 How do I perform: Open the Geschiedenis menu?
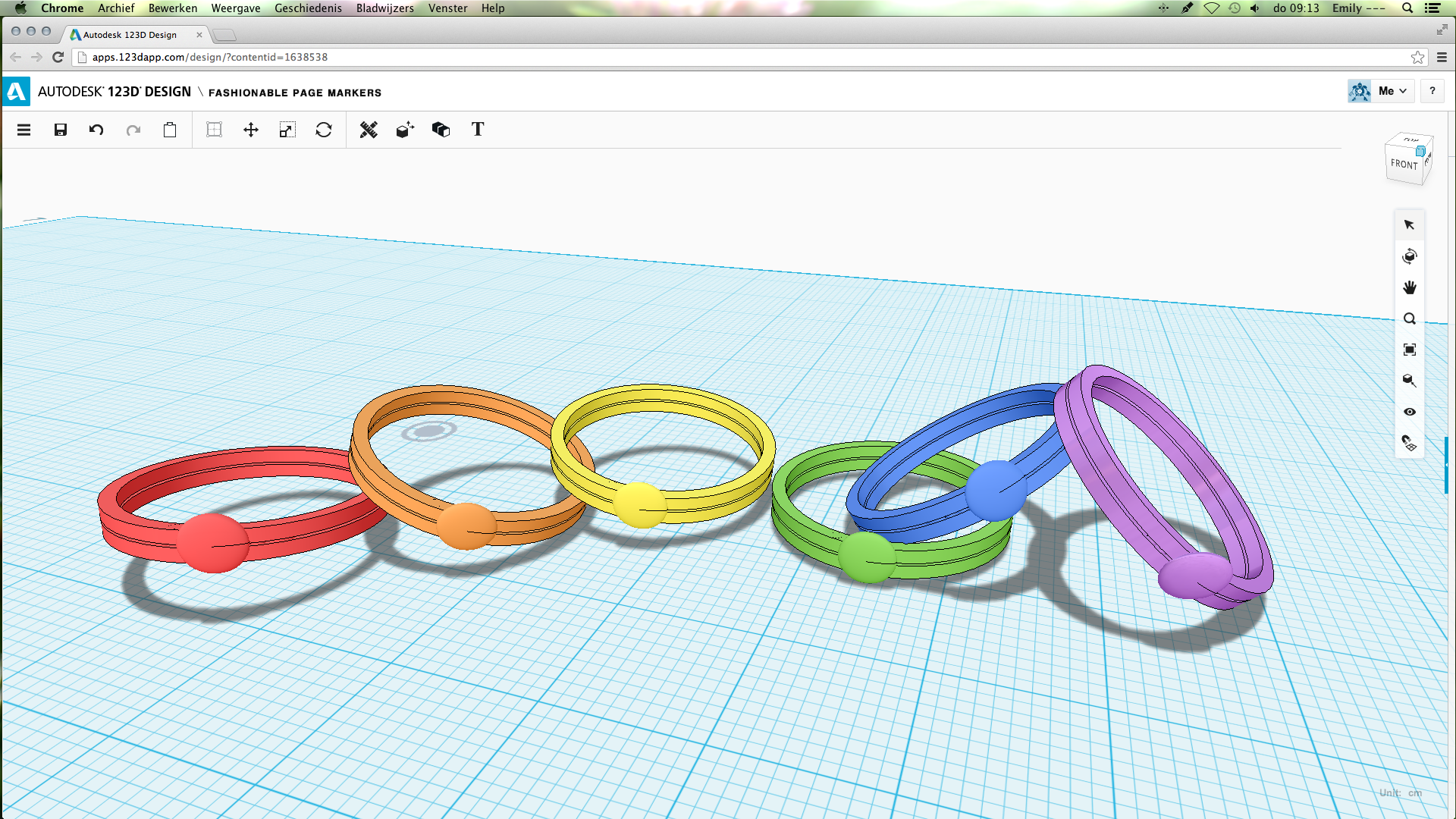click(308, 8)
